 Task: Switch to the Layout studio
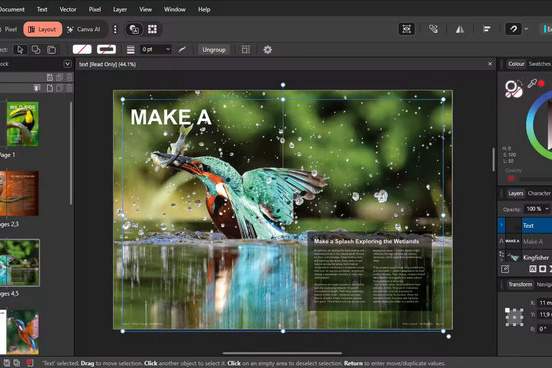[x=43, y=29]
